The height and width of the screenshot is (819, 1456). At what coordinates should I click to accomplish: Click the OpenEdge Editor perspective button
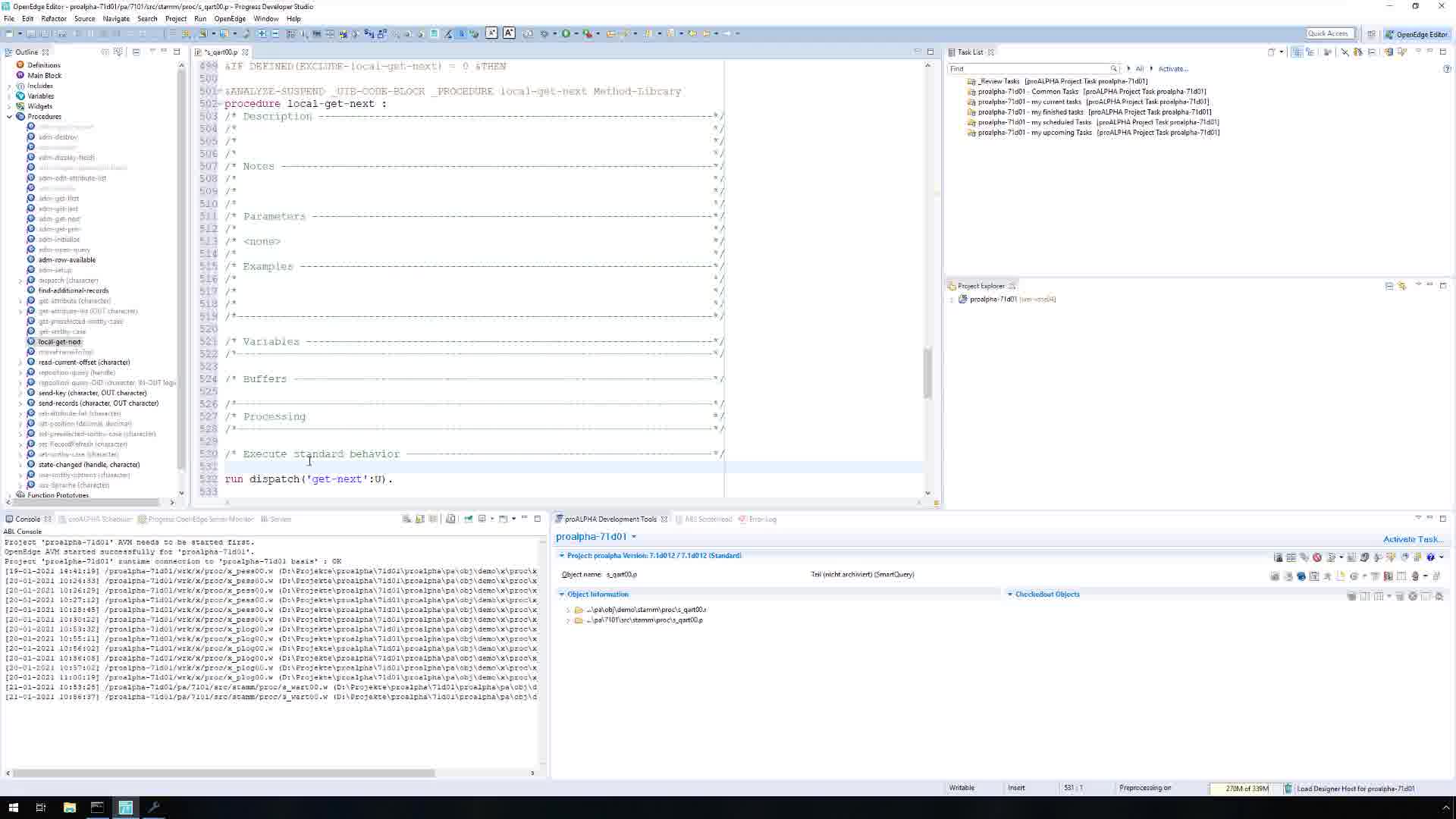(1416, 34)
